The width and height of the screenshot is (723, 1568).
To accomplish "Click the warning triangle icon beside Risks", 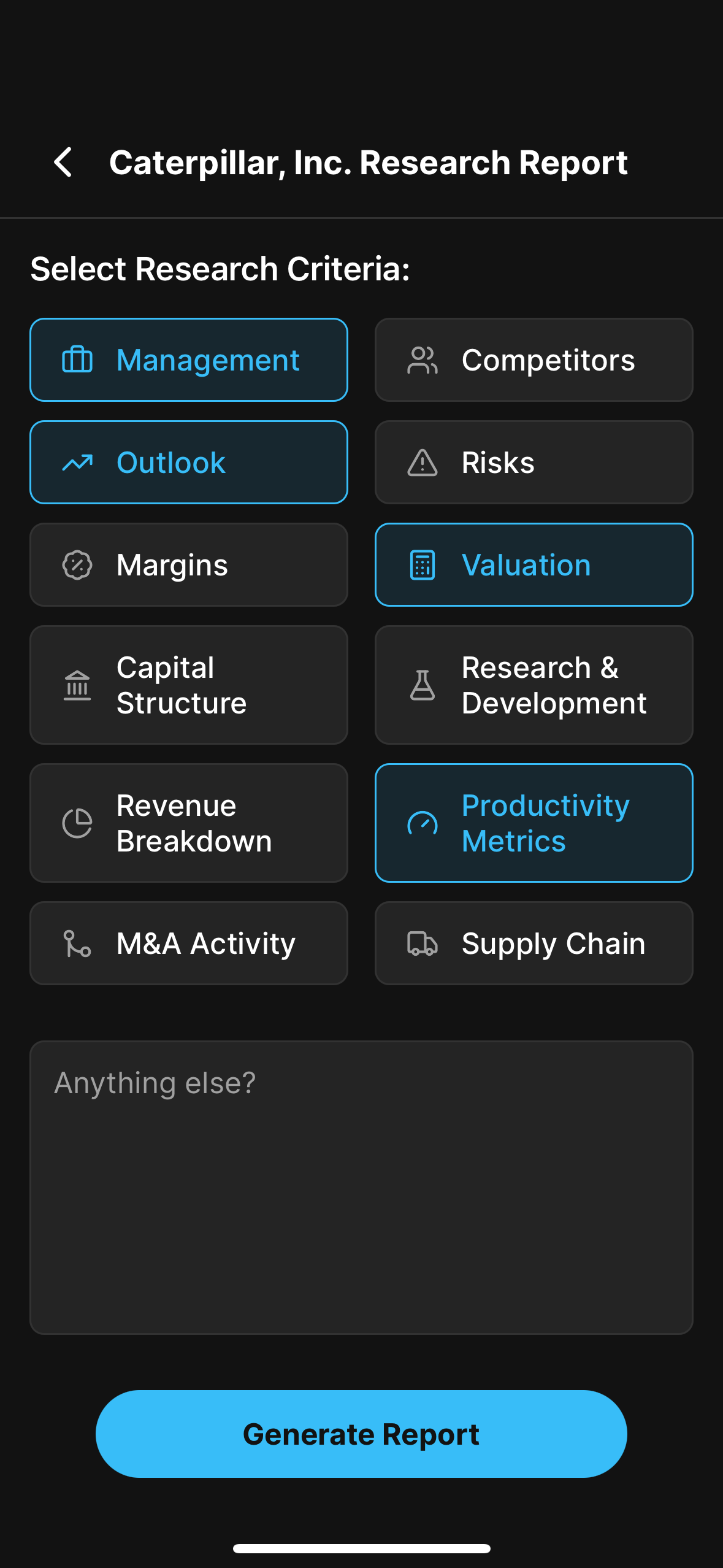I will click(422, 463).
